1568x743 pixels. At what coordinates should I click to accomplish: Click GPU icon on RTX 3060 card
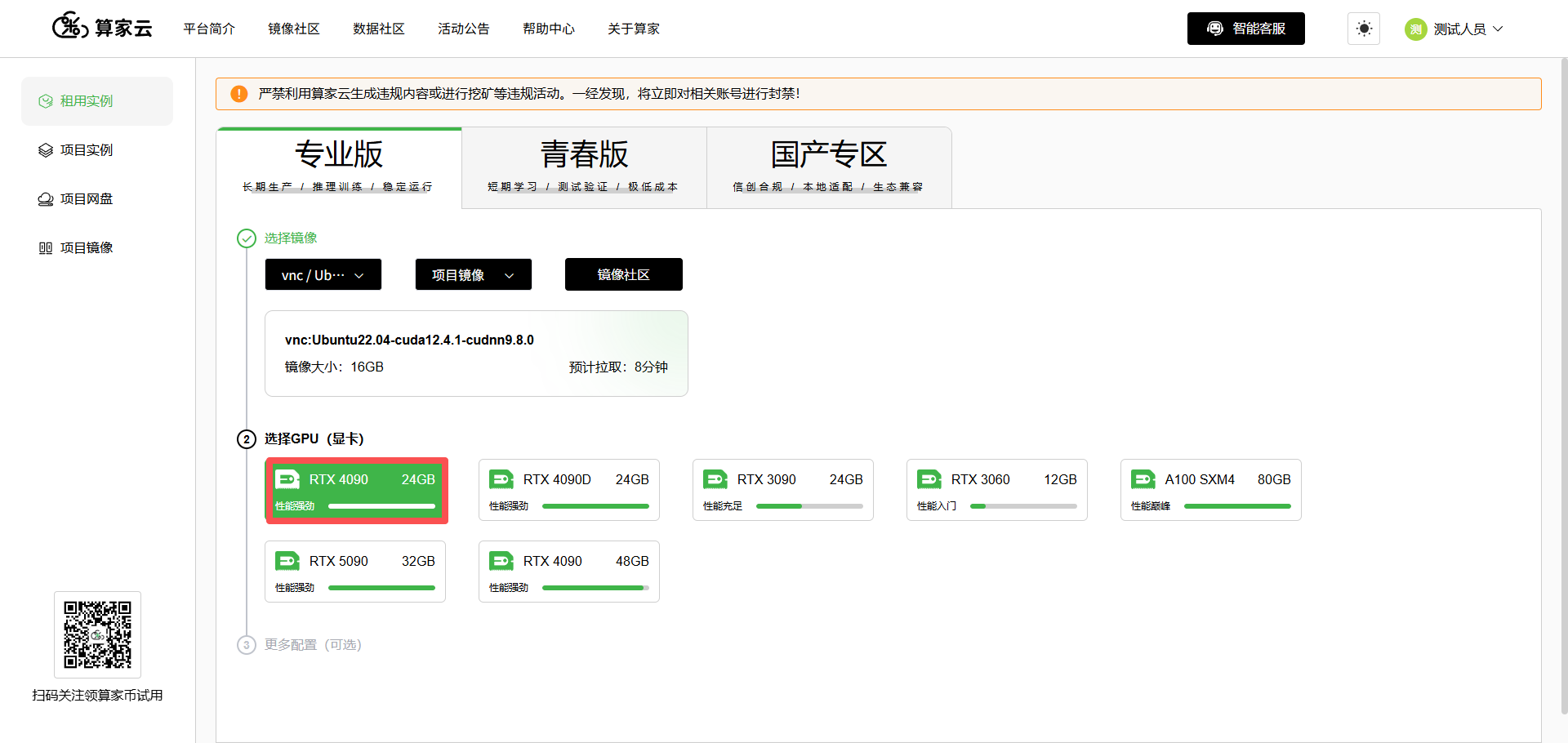(929, 479)
